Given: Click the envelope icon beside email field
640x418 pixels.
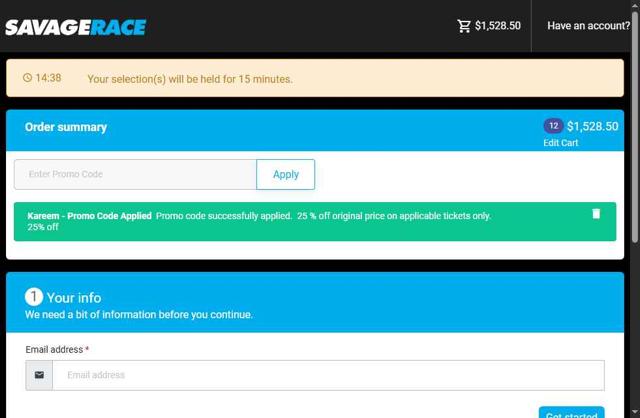Looking at the screenshot, I should click(x=39, y=375).
